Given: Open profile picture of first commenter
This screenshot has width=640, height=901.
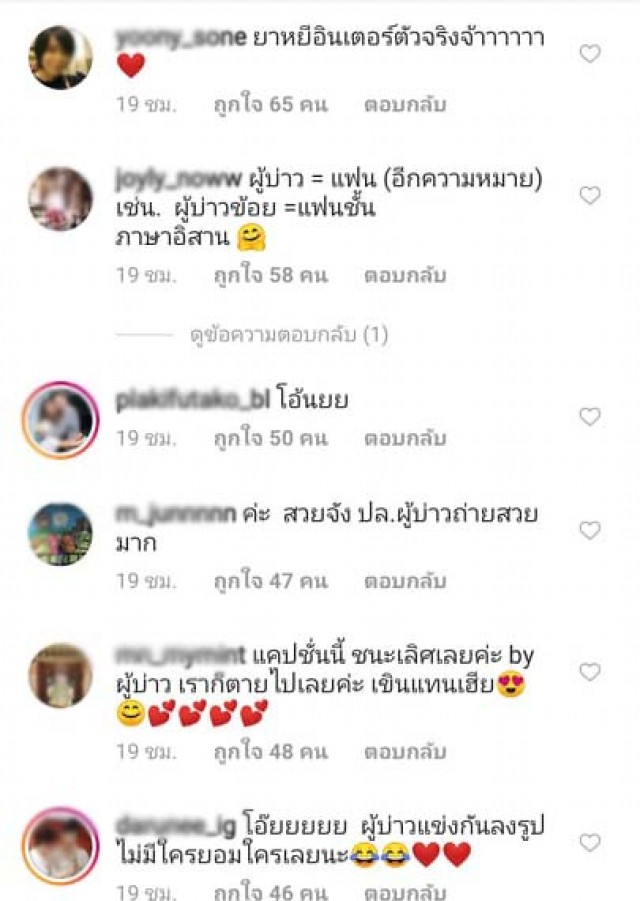Looking at the screenshot, I should 60,57.
